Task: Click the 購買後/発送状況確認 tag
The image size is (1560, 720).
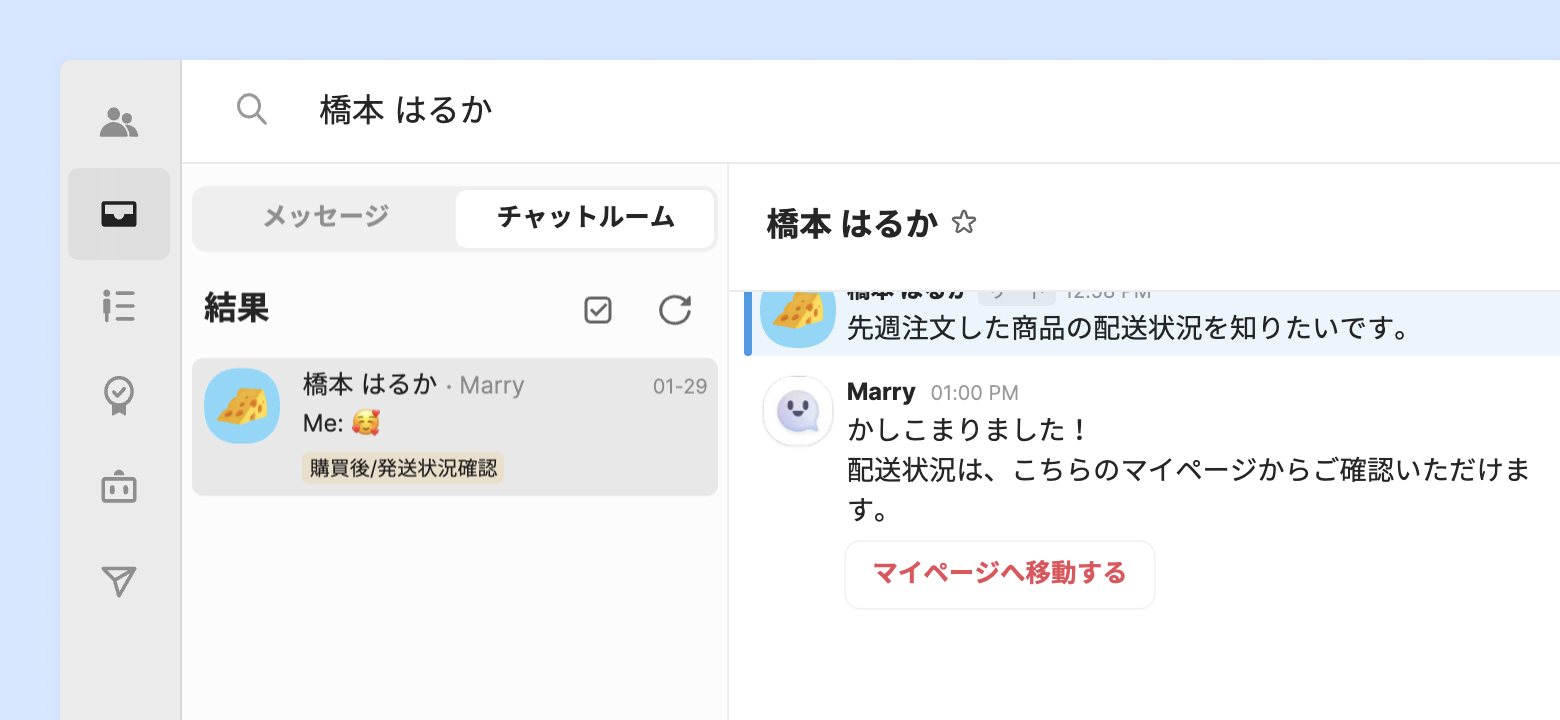Action: 403,467
